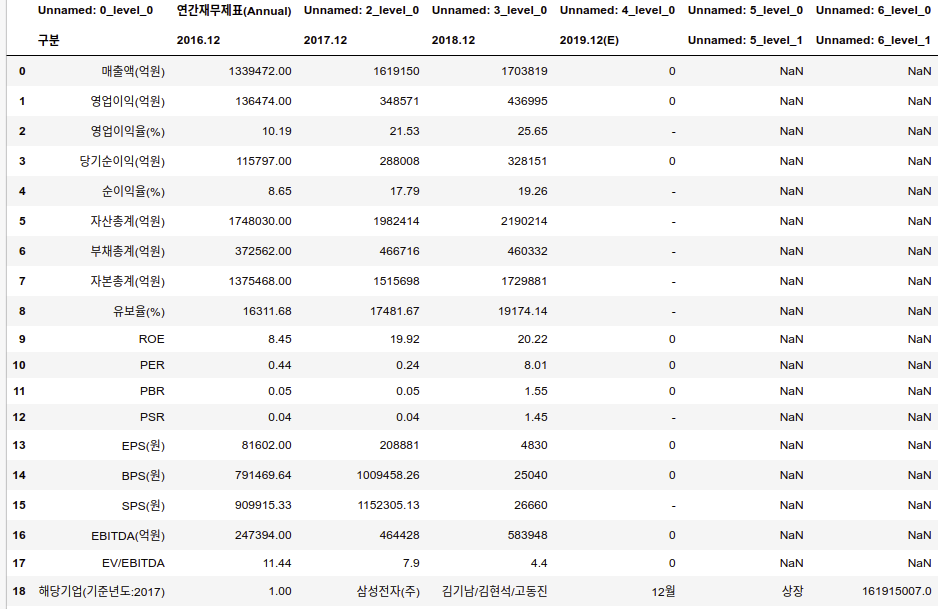Click the 2018.12 column header

pos(453,40)
